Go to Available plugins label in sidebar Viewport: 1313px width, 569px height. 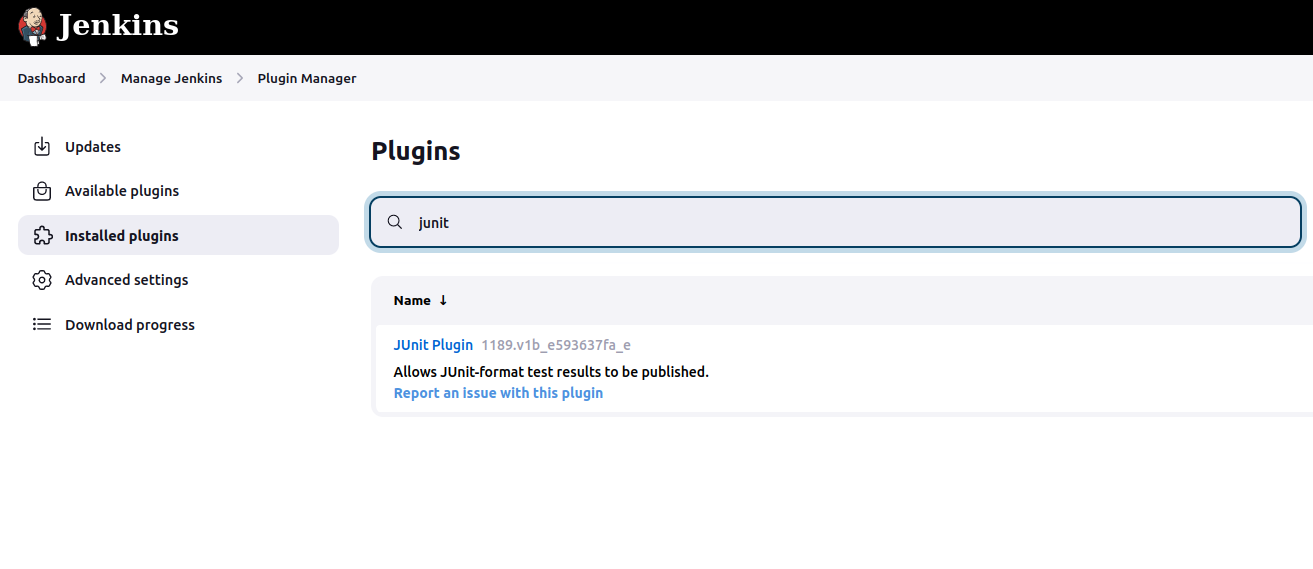point(122,191)
